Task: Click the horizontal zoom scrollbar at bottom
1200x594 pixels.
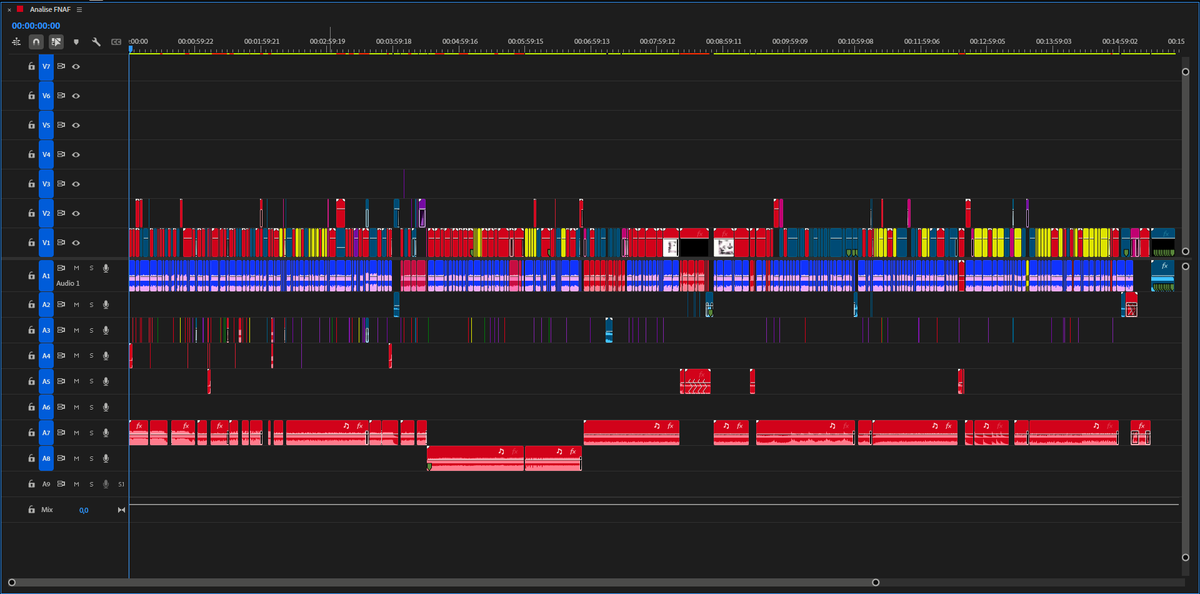Action: 444,582
